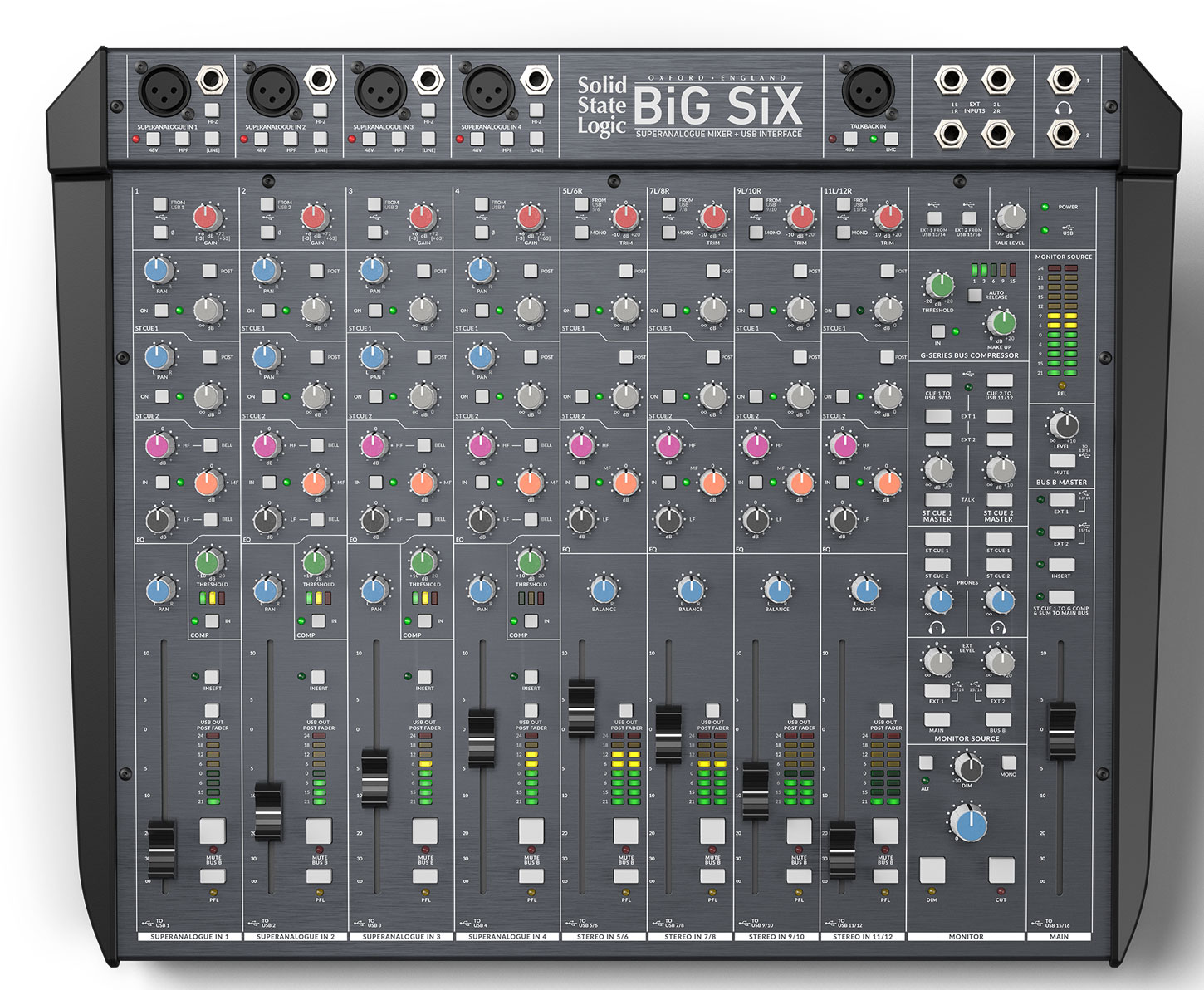The width and height of the screenshot is (1204, 990).
Task: Click channel 4 ST CUE 2 PAN knob
Action: click(x=481, y=357)
